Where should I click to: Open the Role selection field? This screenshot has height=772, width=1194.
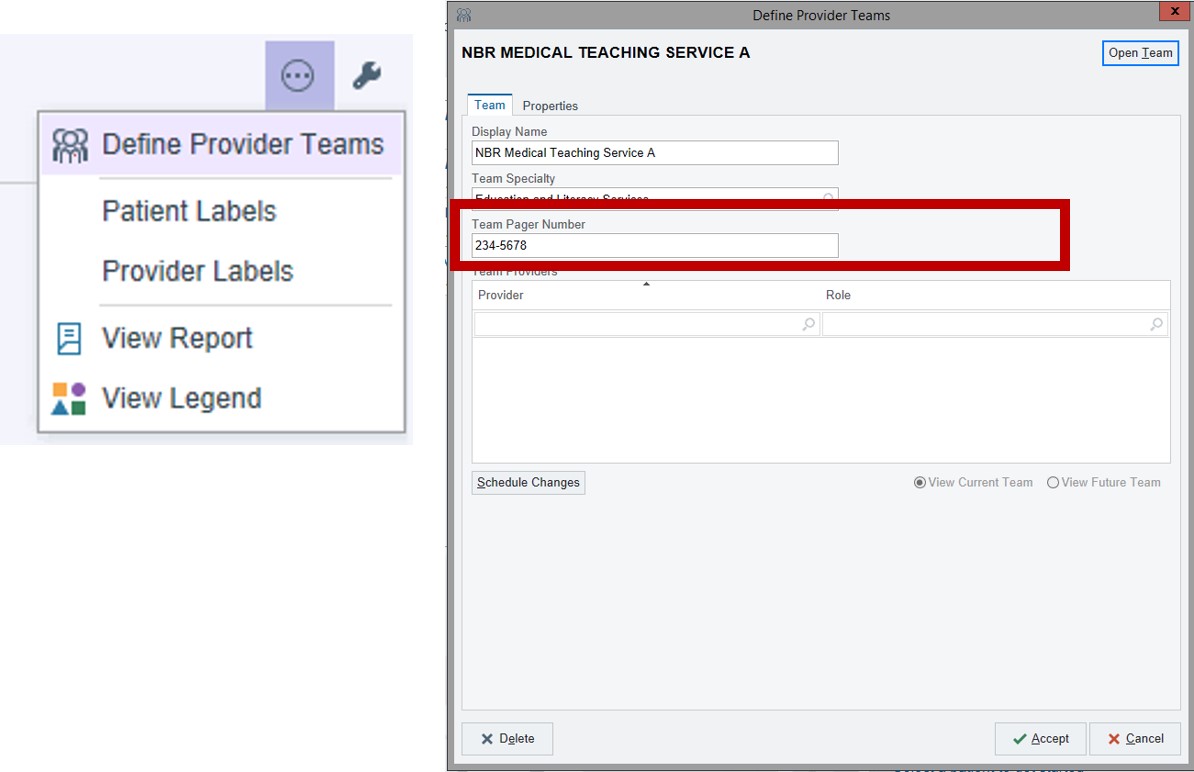pos(990,324)
